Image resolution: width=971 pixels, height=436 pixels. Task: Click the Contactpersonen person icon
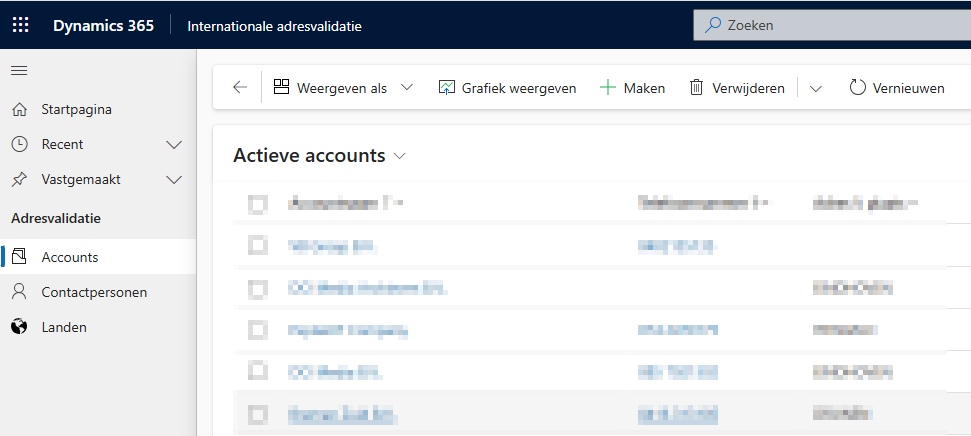(x=19, y=292)
